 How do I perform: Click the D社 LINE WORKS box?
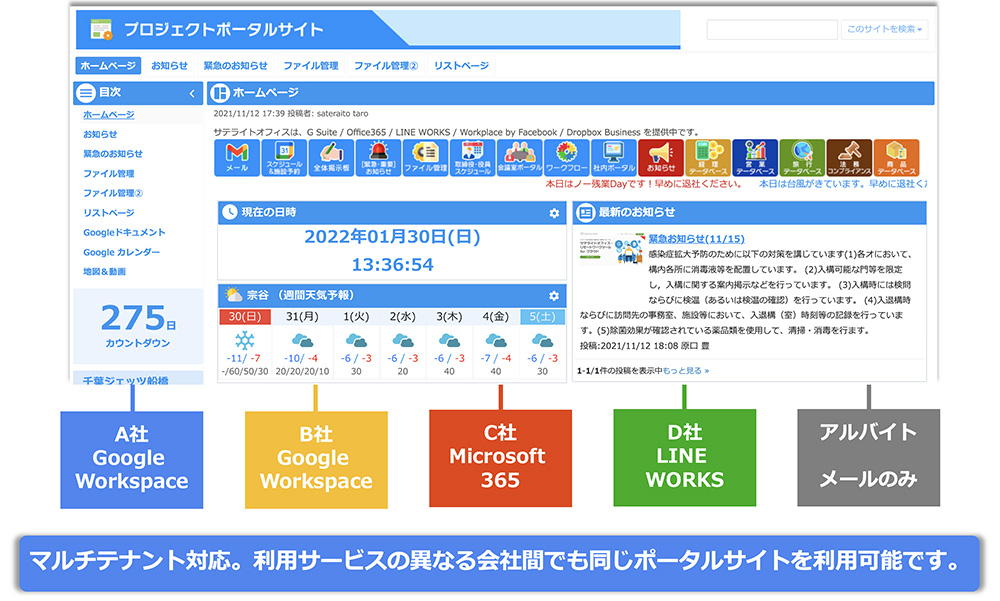click(684, 458)
